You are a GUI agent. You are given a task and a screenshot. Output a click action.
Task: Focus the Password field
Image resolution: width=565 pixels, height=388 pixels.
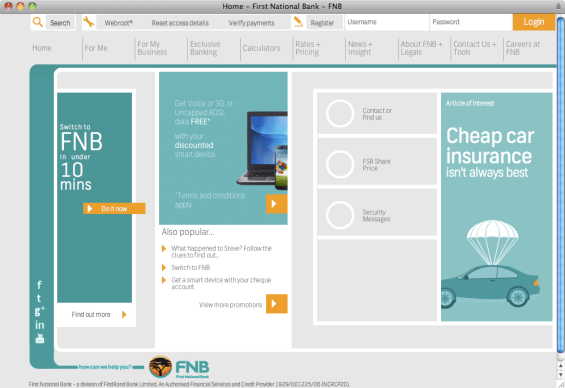pos(471,22)
